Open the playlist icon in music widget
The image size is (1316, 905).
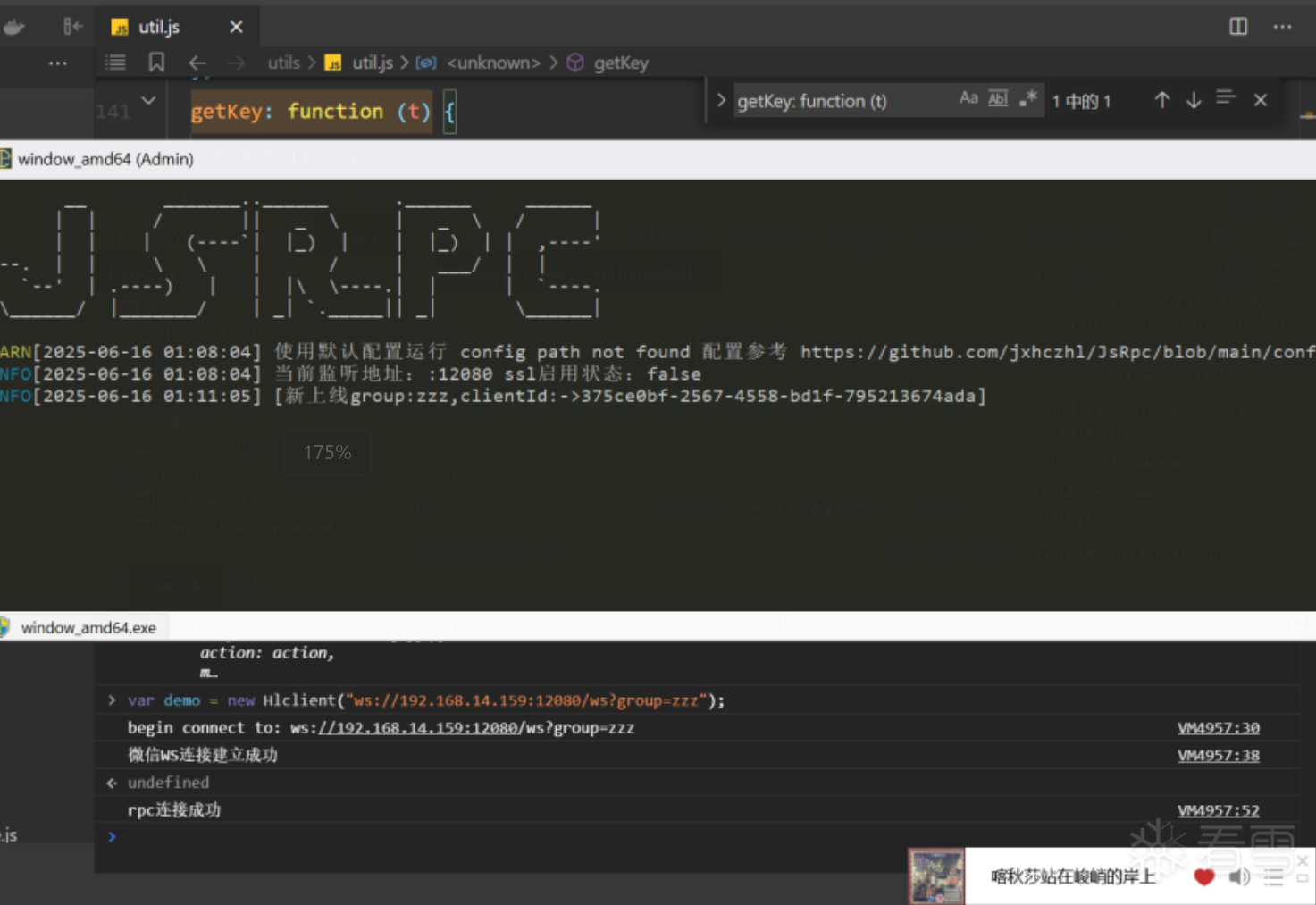[1274, 876]
